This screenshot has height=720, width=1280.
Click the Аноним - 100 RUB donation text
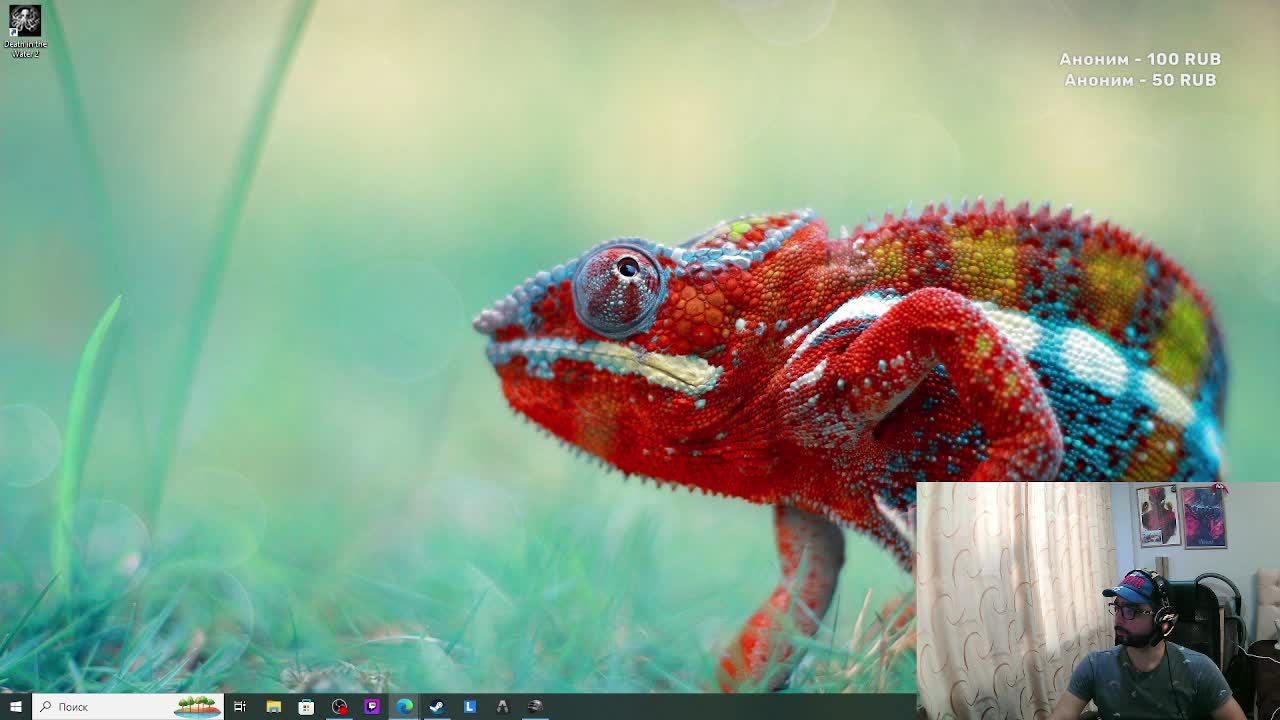[x=1140, y=59]
